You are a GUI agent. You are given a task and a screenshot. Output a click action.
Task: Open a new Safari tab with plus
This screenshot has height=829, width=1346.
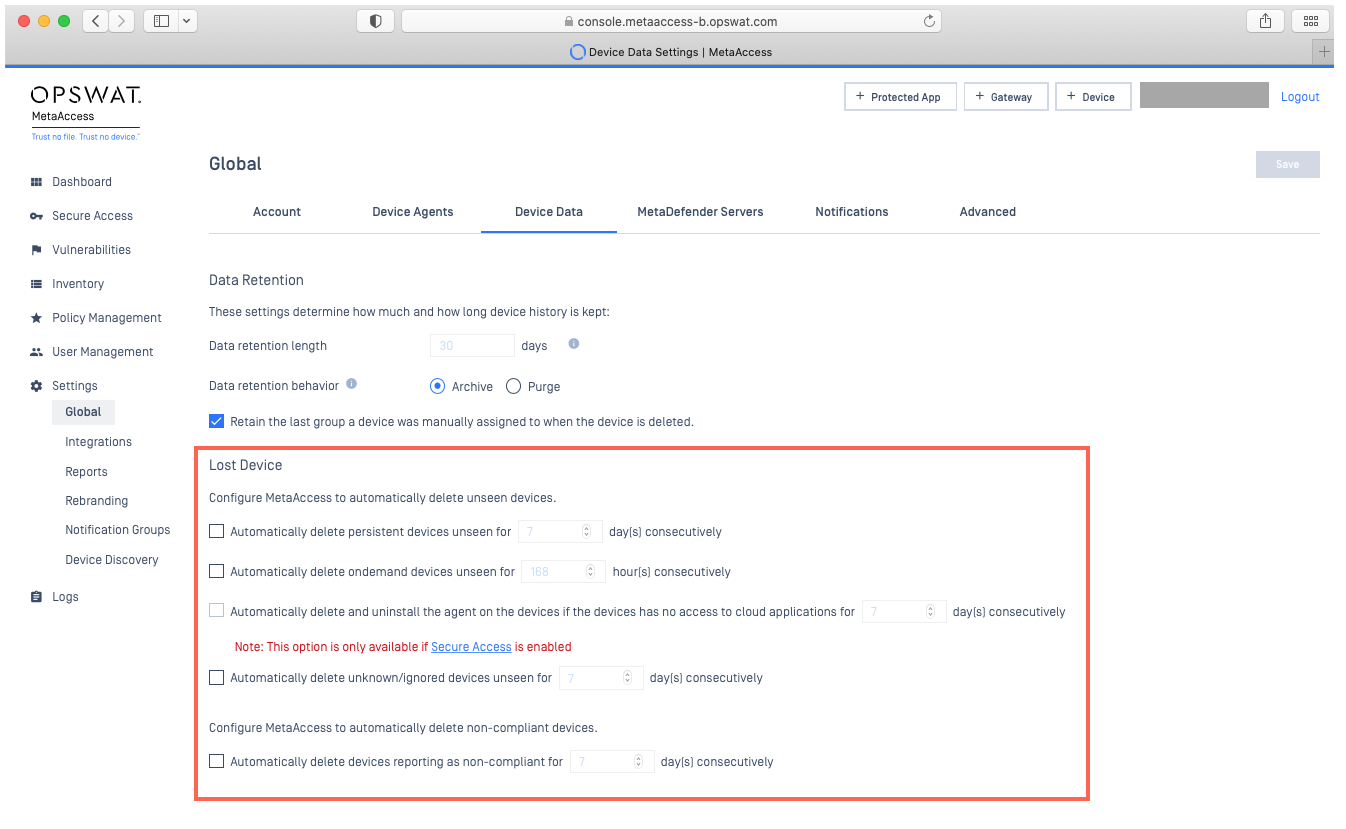(1325, 52)
